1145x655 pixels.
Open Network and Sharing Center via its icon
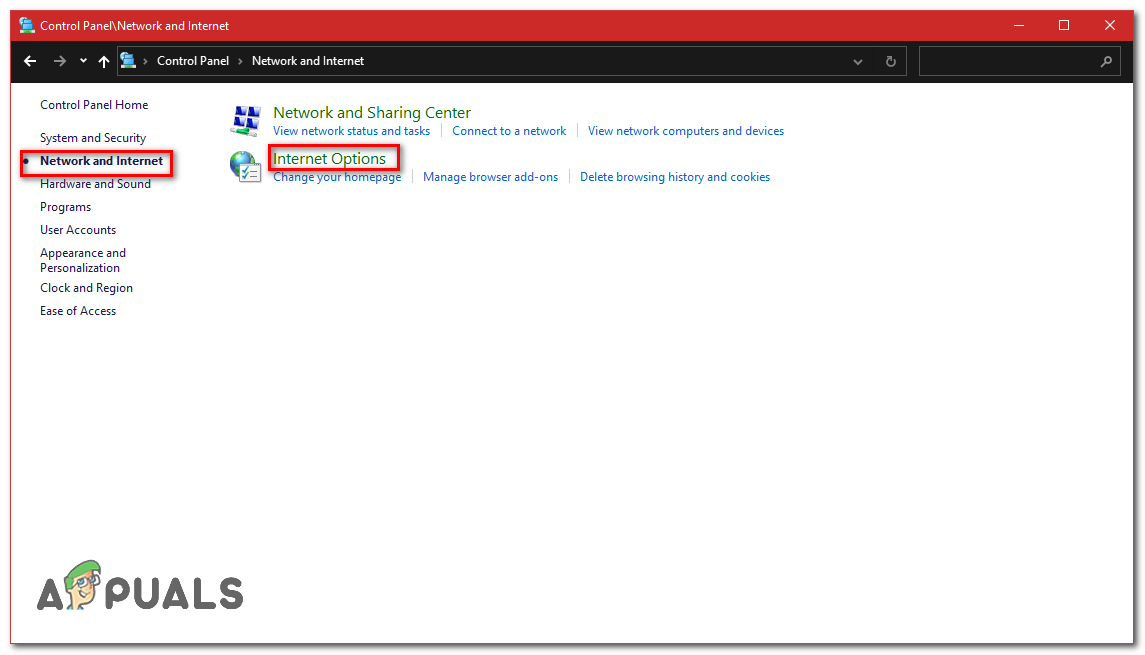[245, 119]
